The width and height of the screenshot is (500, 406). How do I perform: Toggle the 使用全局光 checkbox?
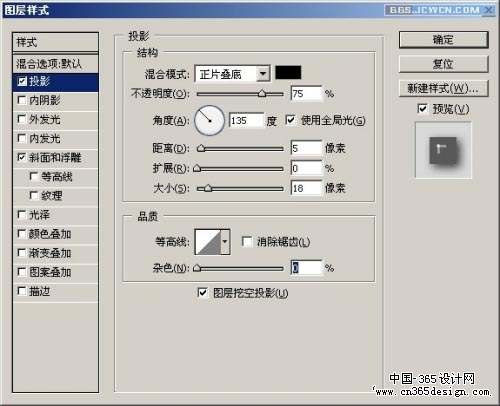click(290, 120)
